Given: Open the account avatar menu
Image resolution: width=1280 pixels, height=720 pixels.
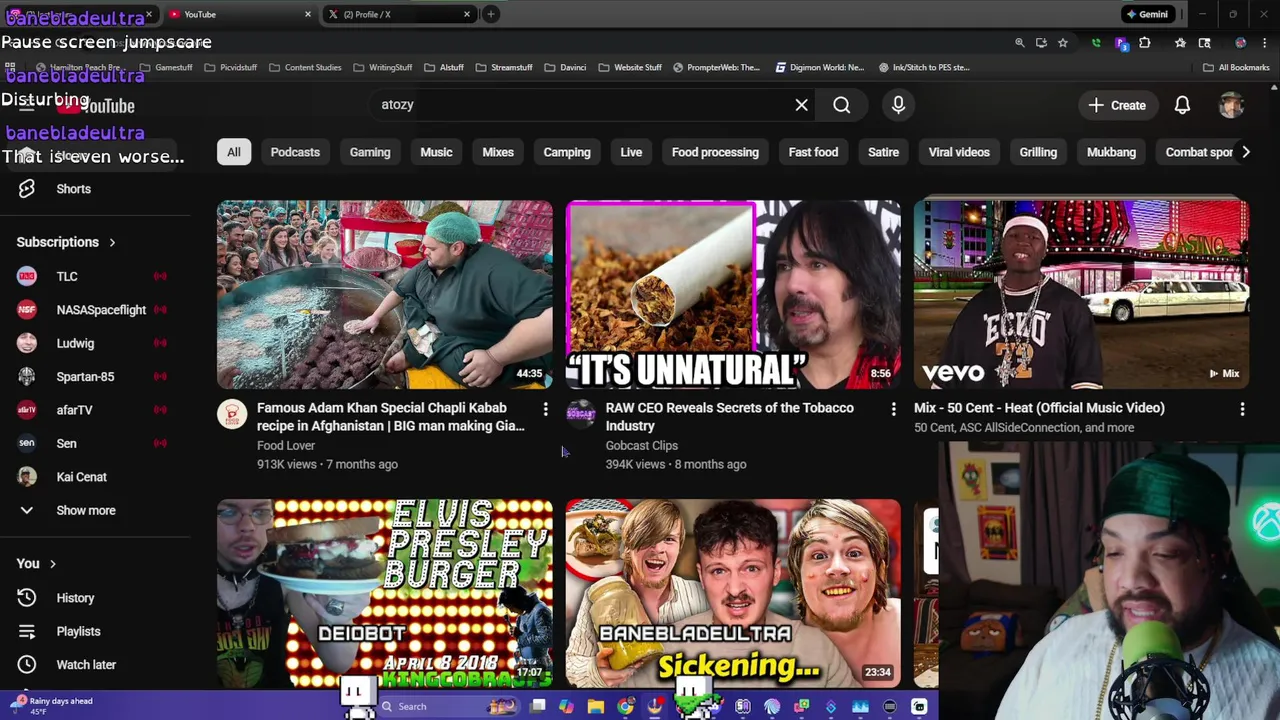Looking at the screenshot, I should pyautogui.click(x=1231, y=105).
